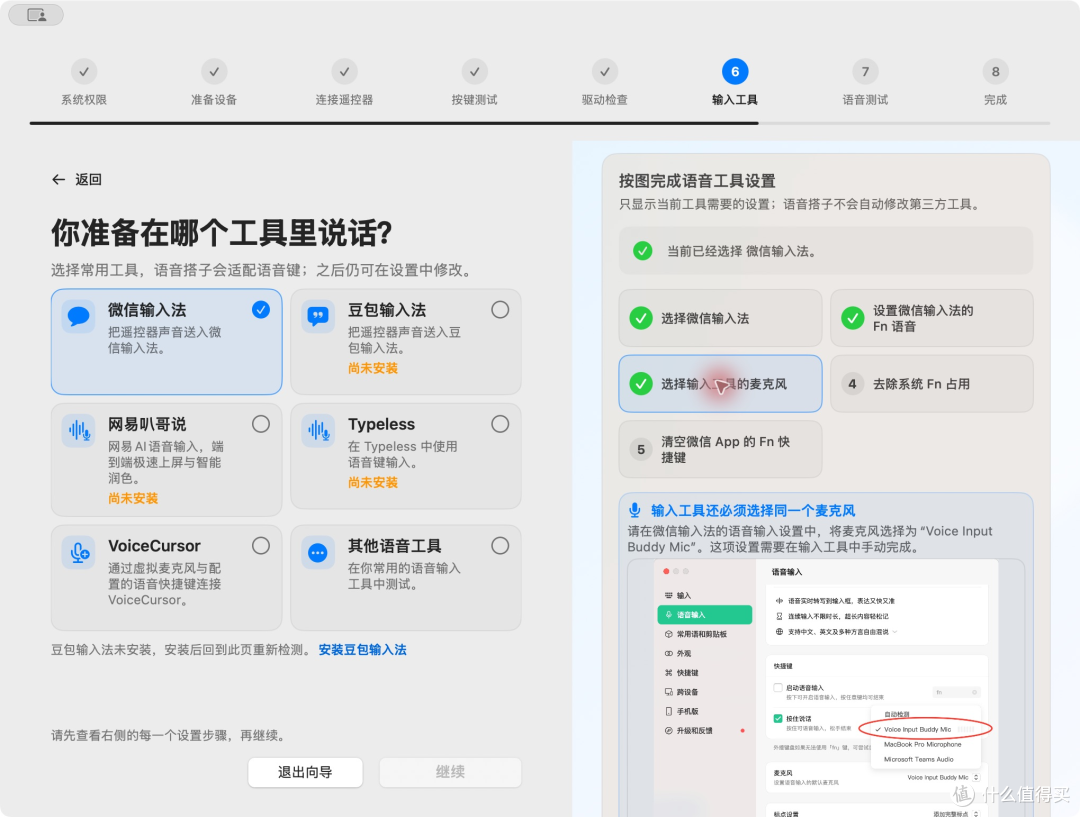
Task: Click blue microphone icon beside 输入工具还必须选择同一个麦克风
Action: point(634,510)
